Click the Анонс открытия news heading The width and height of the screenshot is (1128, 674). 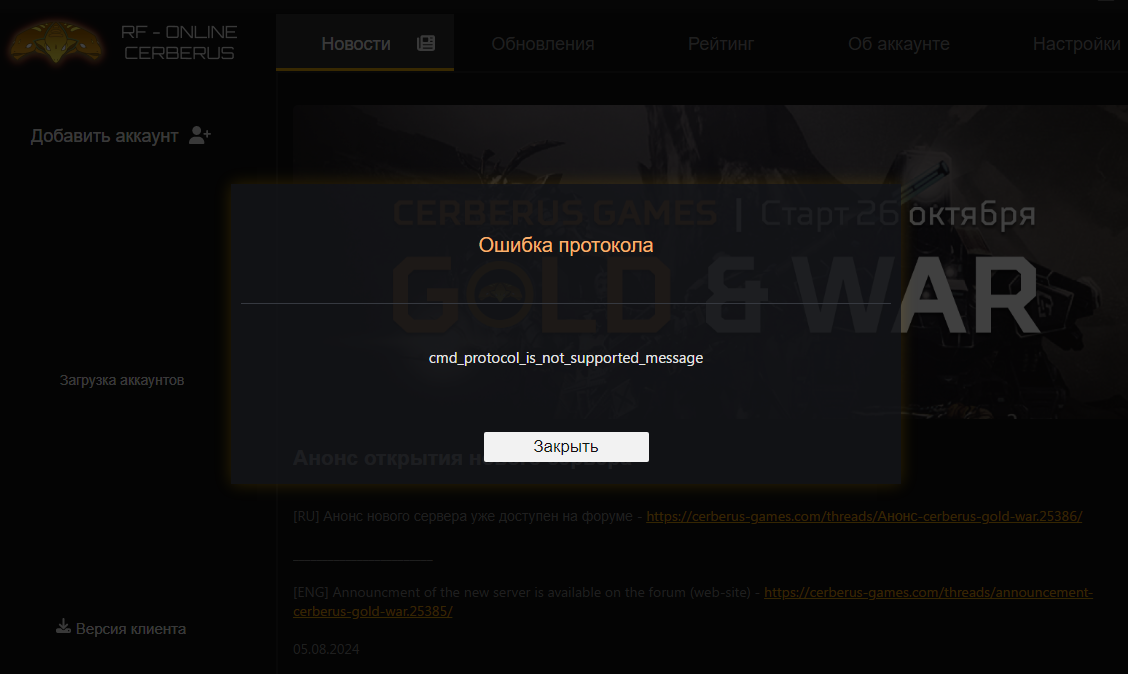point(463,458)
